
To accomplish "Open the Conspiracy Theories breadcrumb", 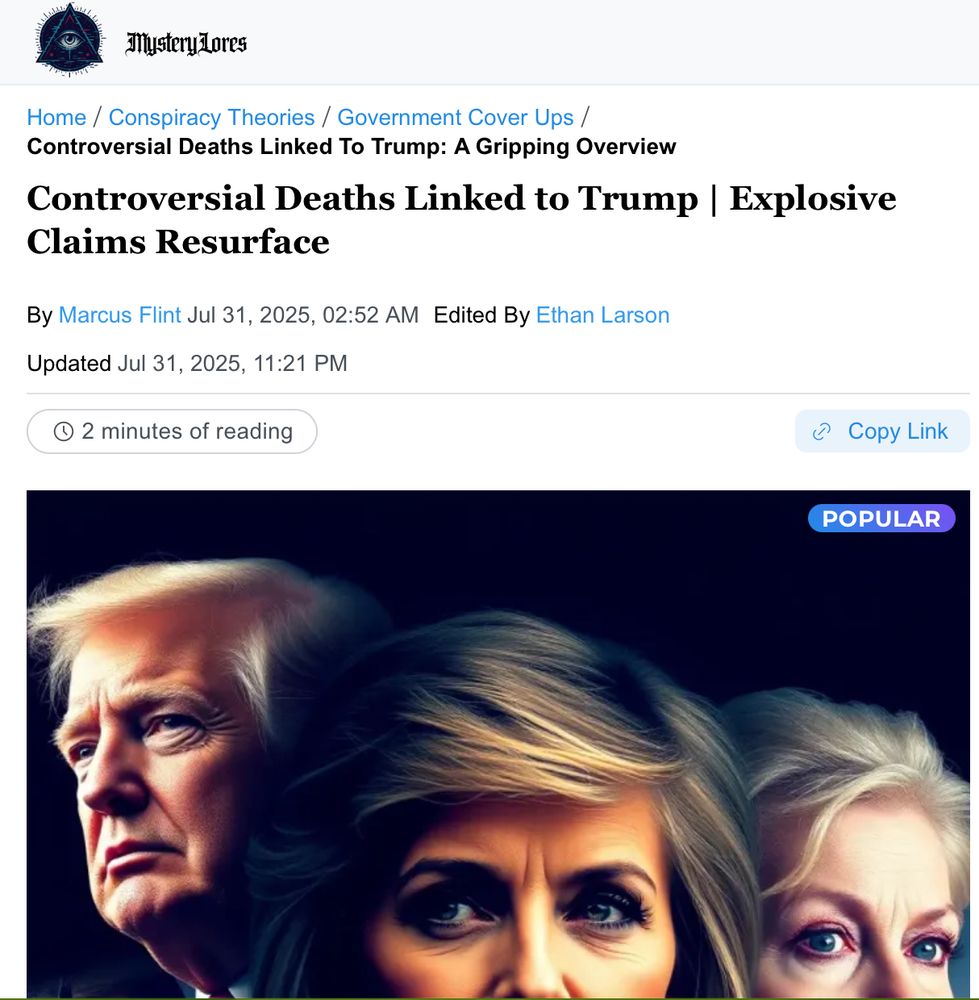I will click(x=211, y=117).
